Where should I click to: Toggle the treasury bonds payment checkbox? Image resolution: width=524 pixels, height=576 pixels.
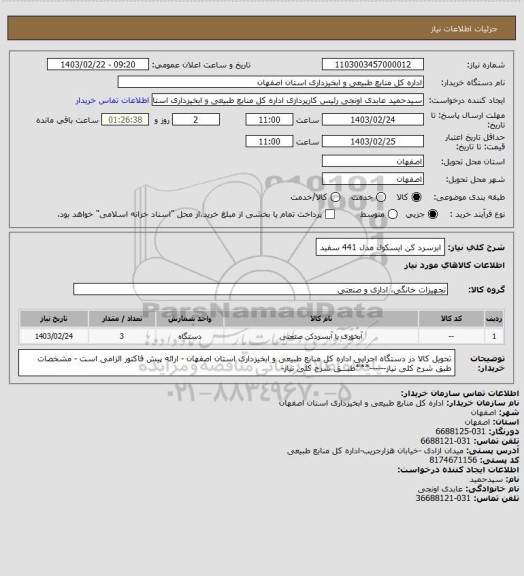click(330, 214)
